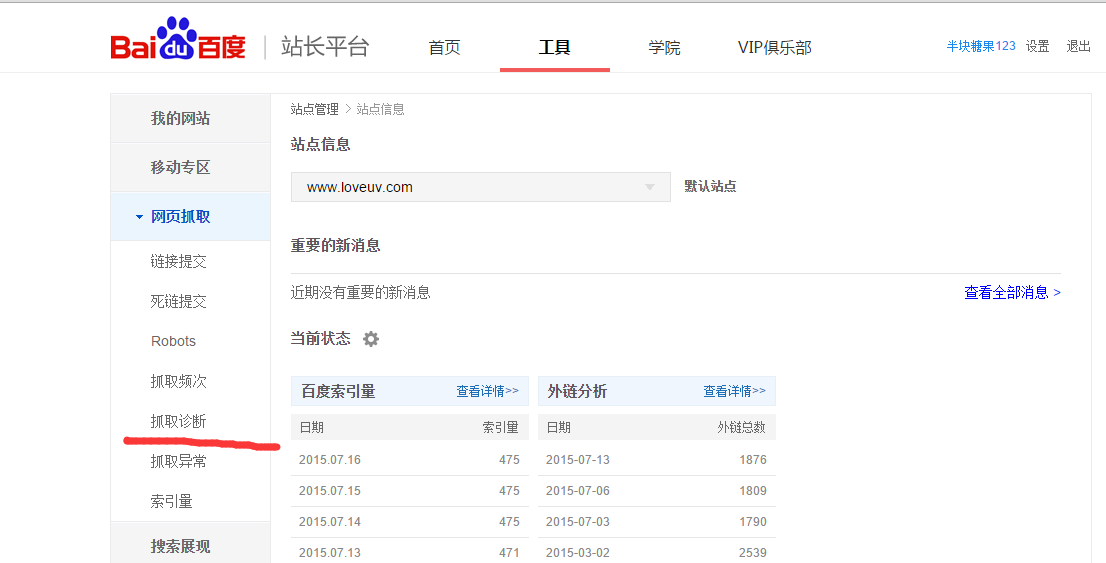Open 查看详情 for 外链分析
This screenshot has width=1106, height=563.
(734, 391)
